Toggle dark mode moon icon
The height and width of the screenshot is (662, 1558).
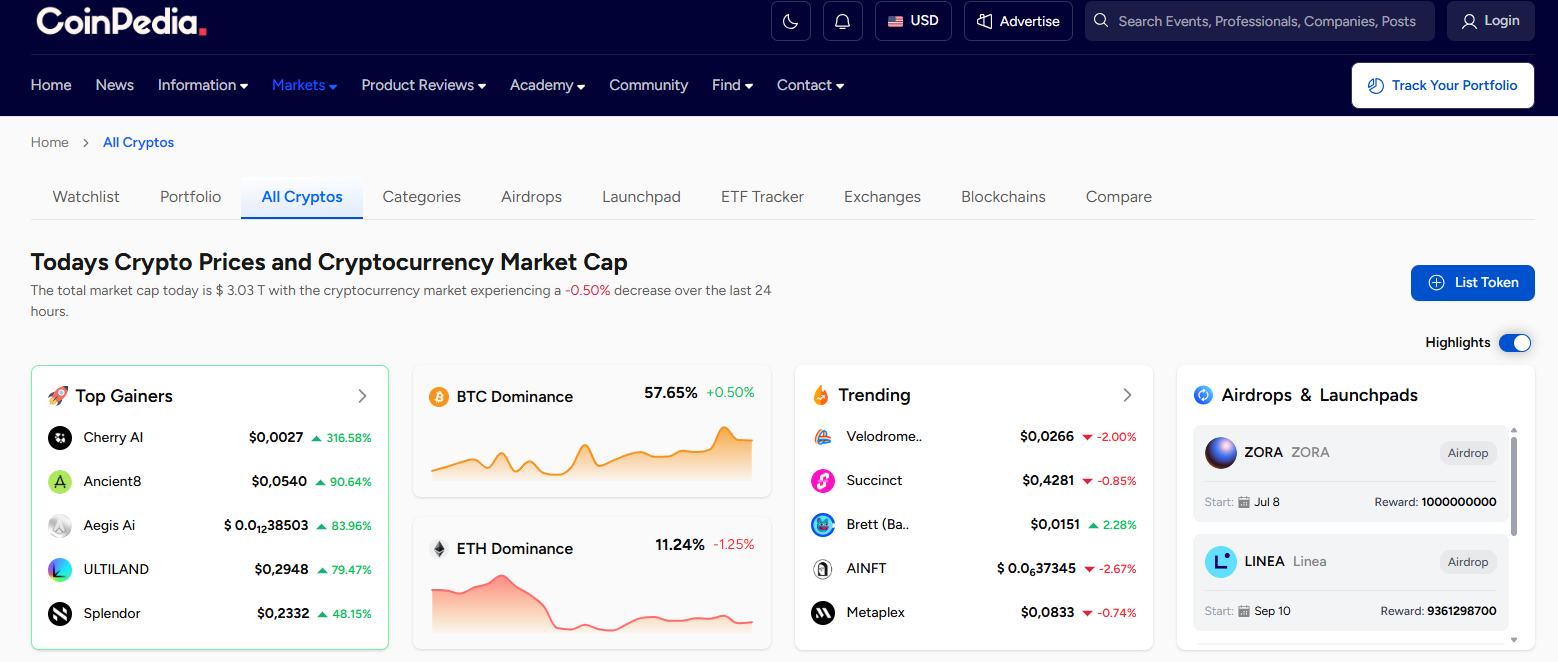[x=790, y=21]
